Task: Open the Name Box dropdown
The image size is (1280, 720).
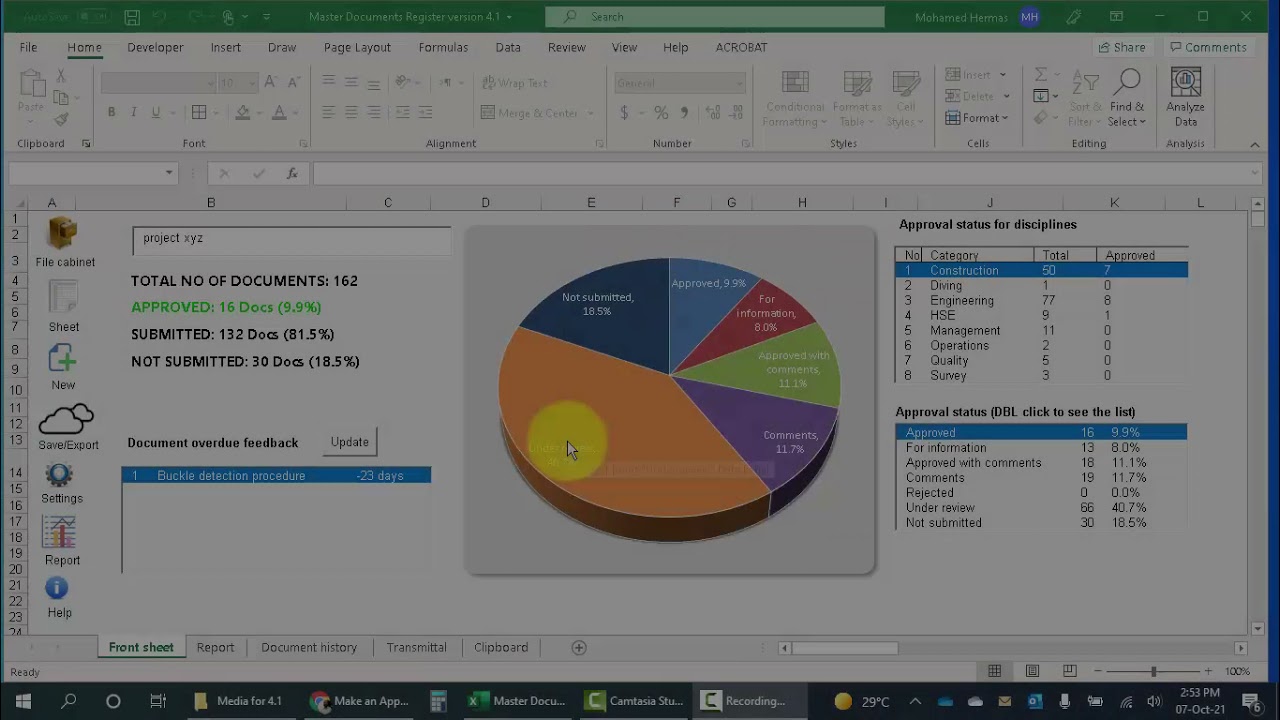Action: click(x=169, y=173)
